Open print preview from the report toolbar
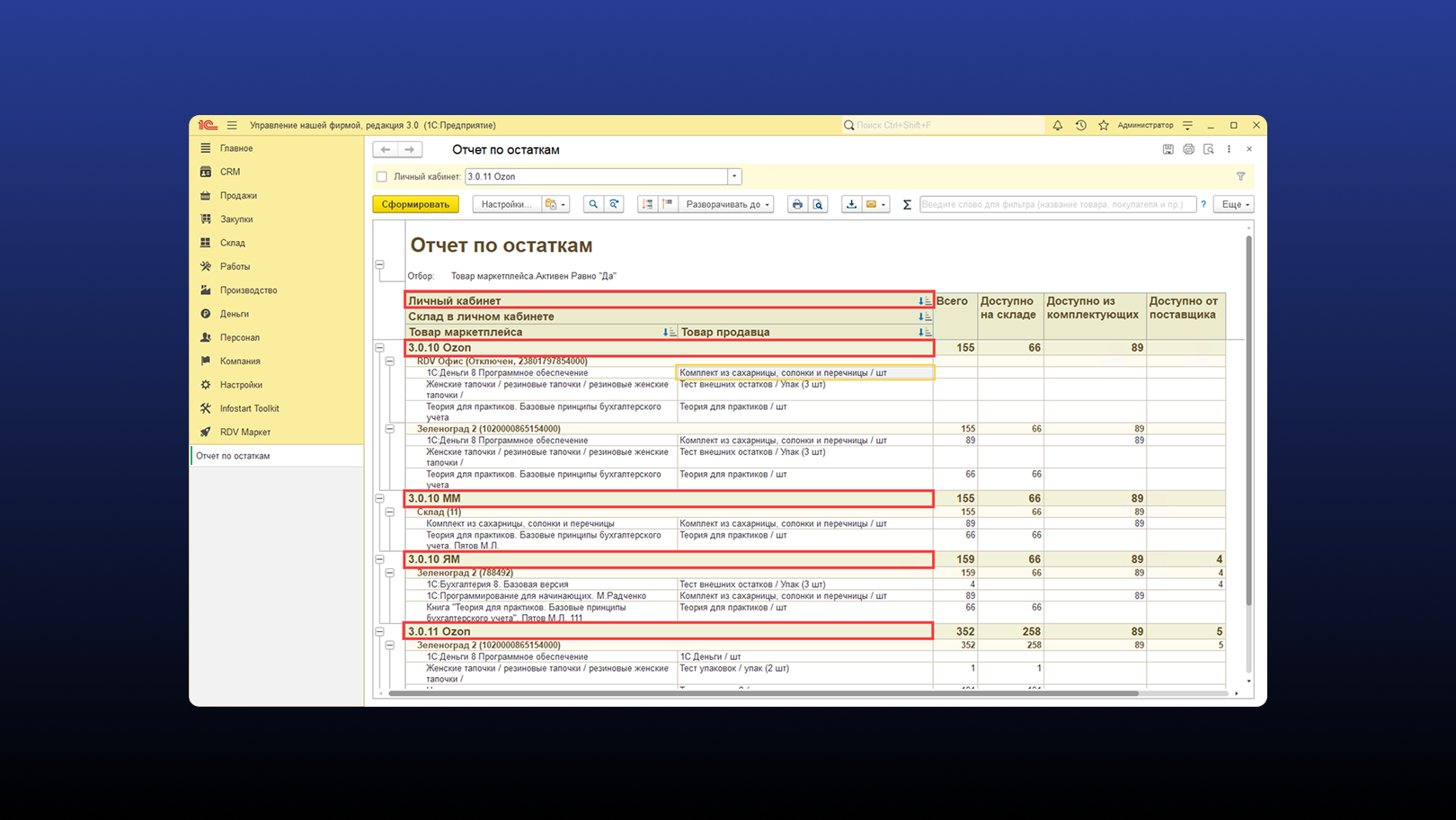The height and width of the screenshot is (820, 1456). [x=818, y=205]
